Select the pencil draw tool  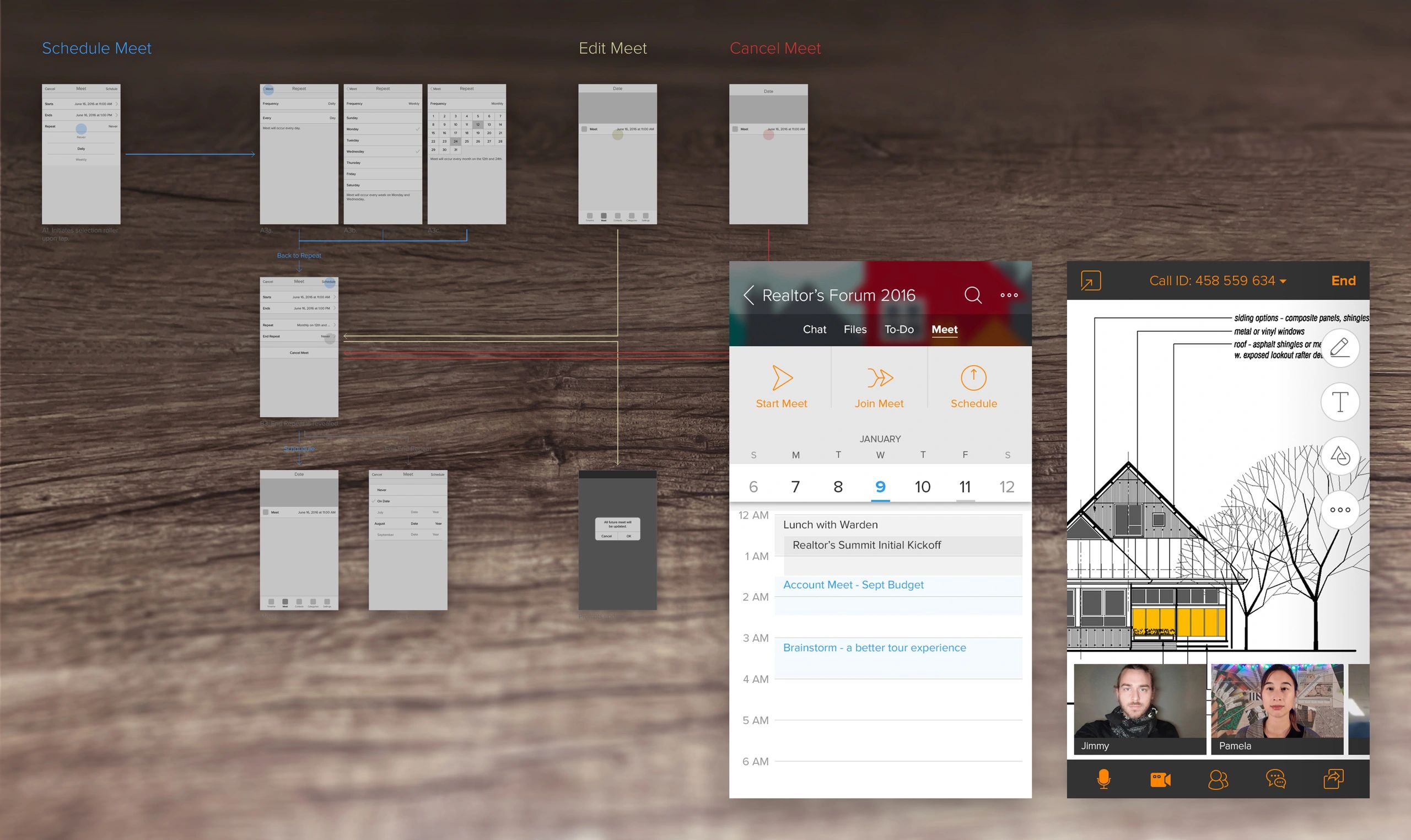(1340, 348)
